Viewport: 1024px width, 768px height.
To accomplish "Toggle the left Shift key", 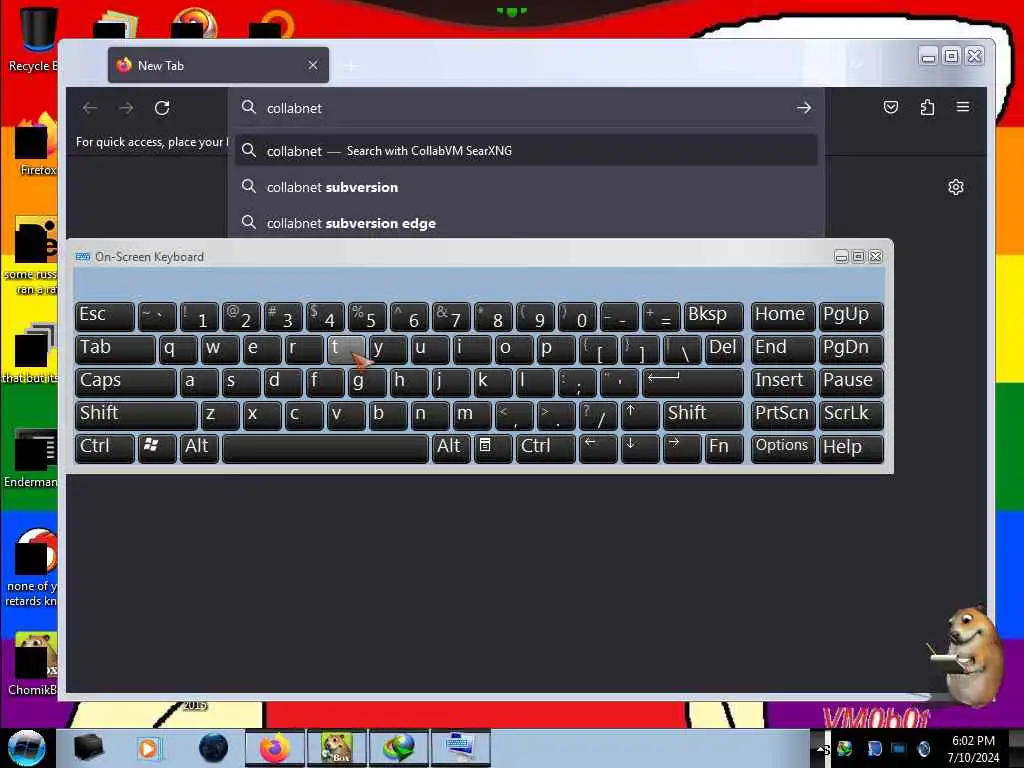I will pos(136,415).
